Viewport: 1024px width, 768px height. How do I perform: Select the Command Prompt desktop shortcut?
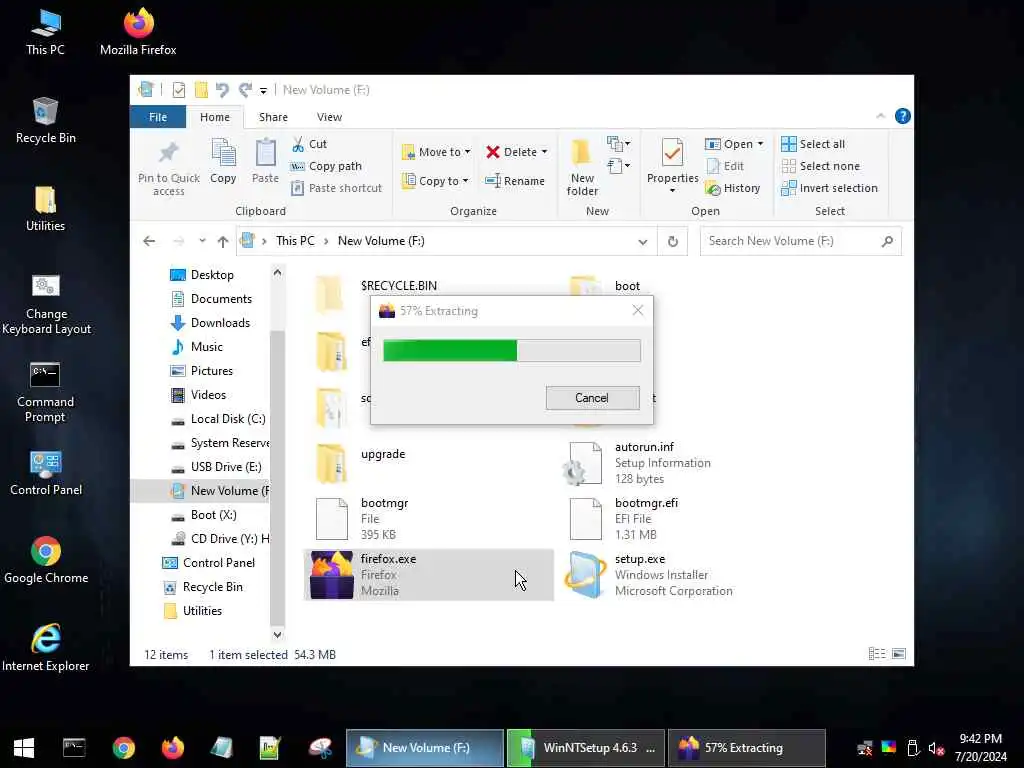(x=45, y=392)
